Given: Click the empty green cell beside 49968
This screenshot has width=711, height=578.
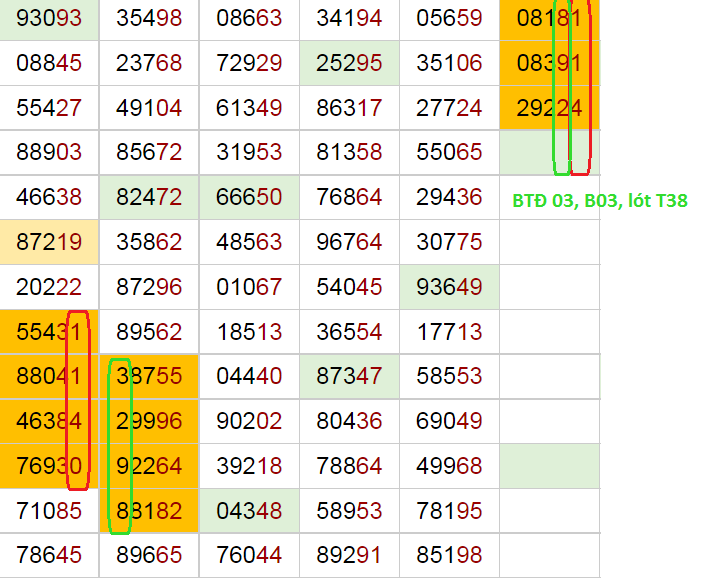Looking at the screenshot, I should point(549,467).
